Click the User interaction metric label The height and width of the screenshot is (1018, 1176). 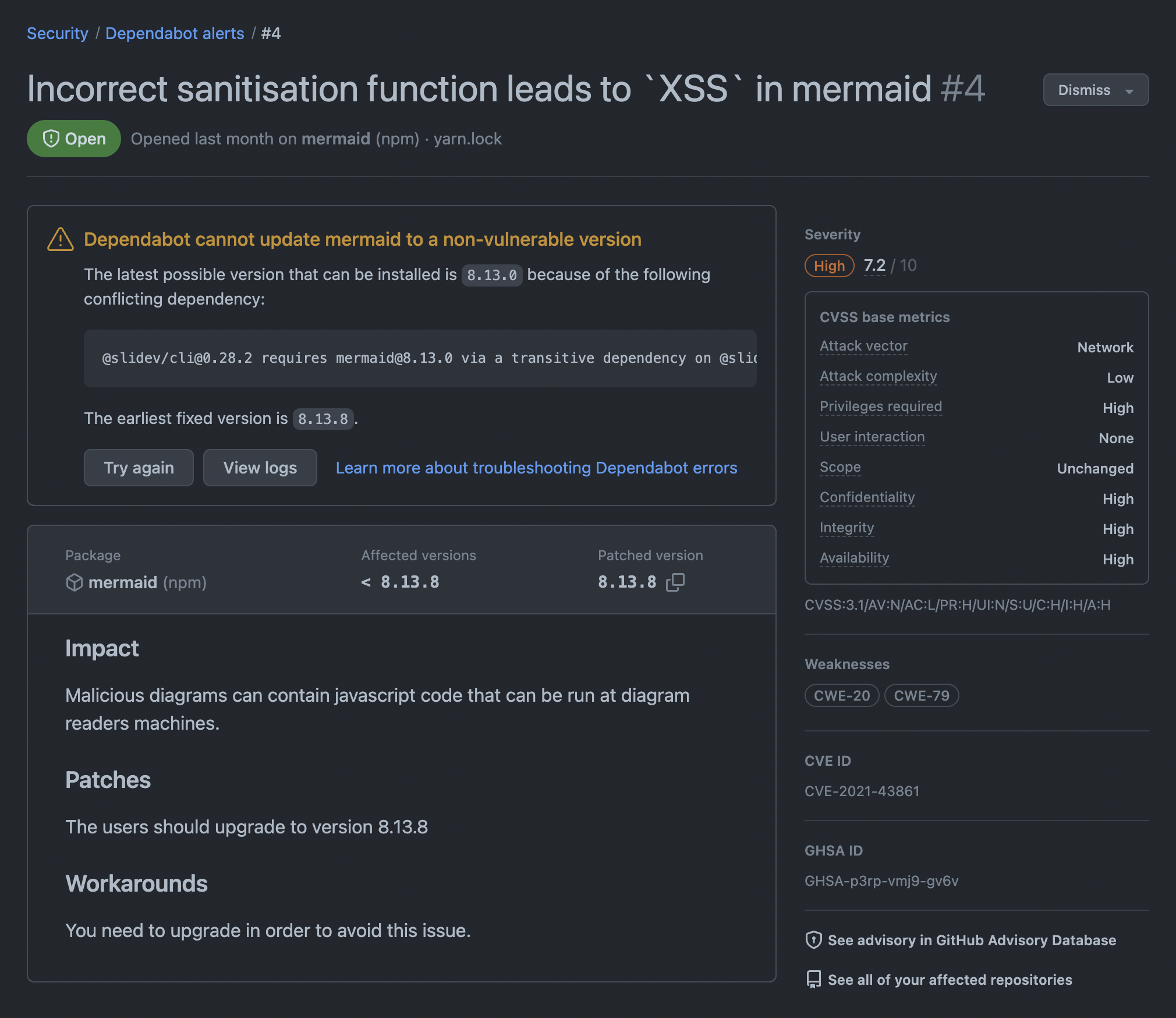coord(872,437)
